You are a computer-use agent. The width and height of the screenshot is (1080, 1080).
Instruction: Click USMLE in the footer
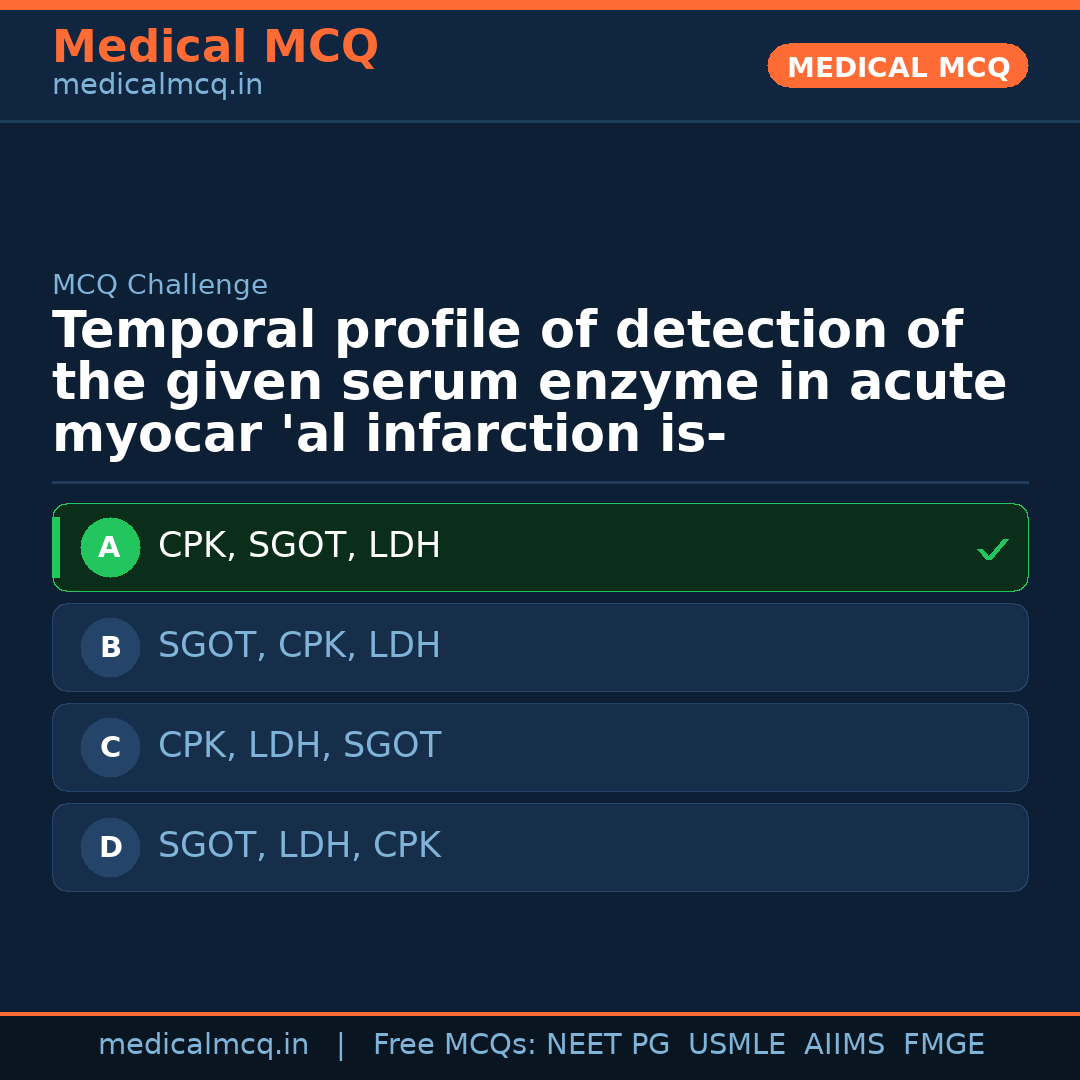pyautogui.click(x=736, y=1045)
